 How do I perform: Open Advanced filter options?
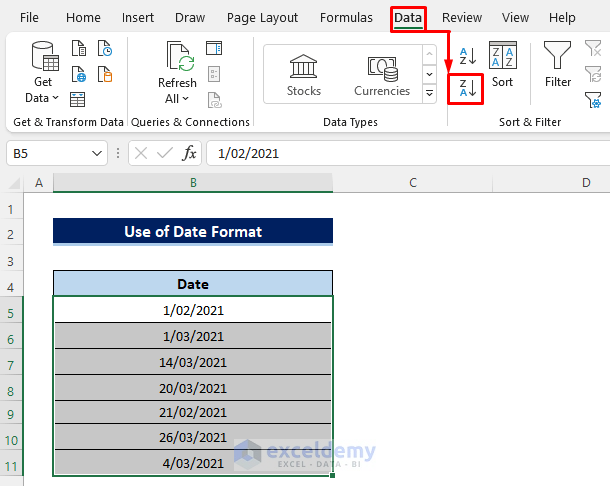click(593, 100)
